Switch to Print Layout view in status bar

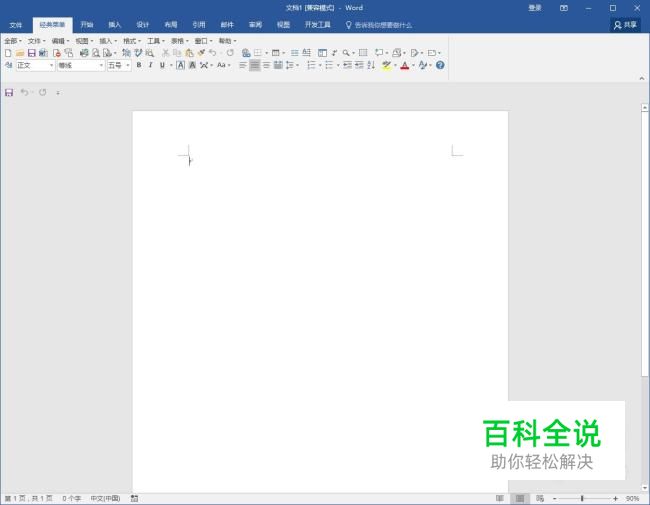[520, 498]
